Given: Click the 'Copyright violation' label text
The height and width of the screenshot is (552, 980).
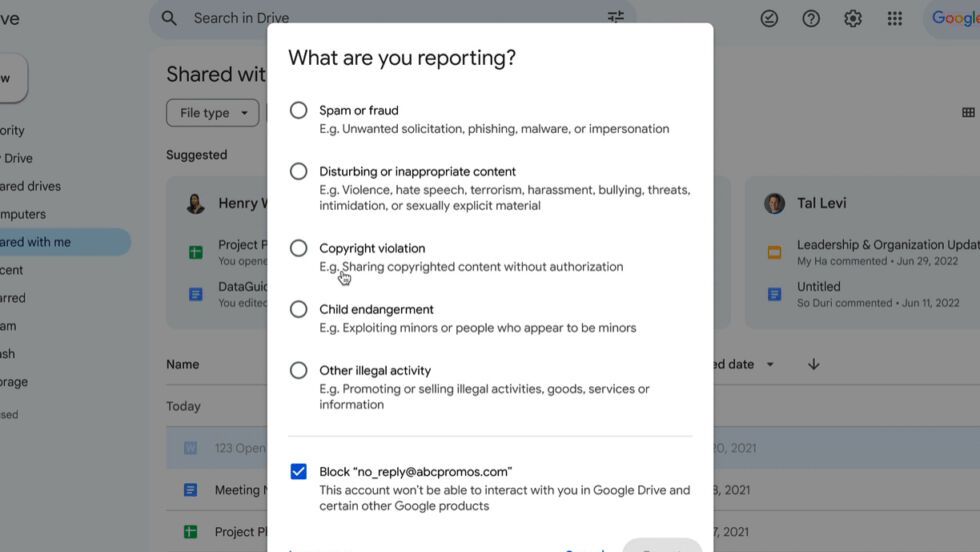Looking at the screenshot, I should click(x=372, y=248).
